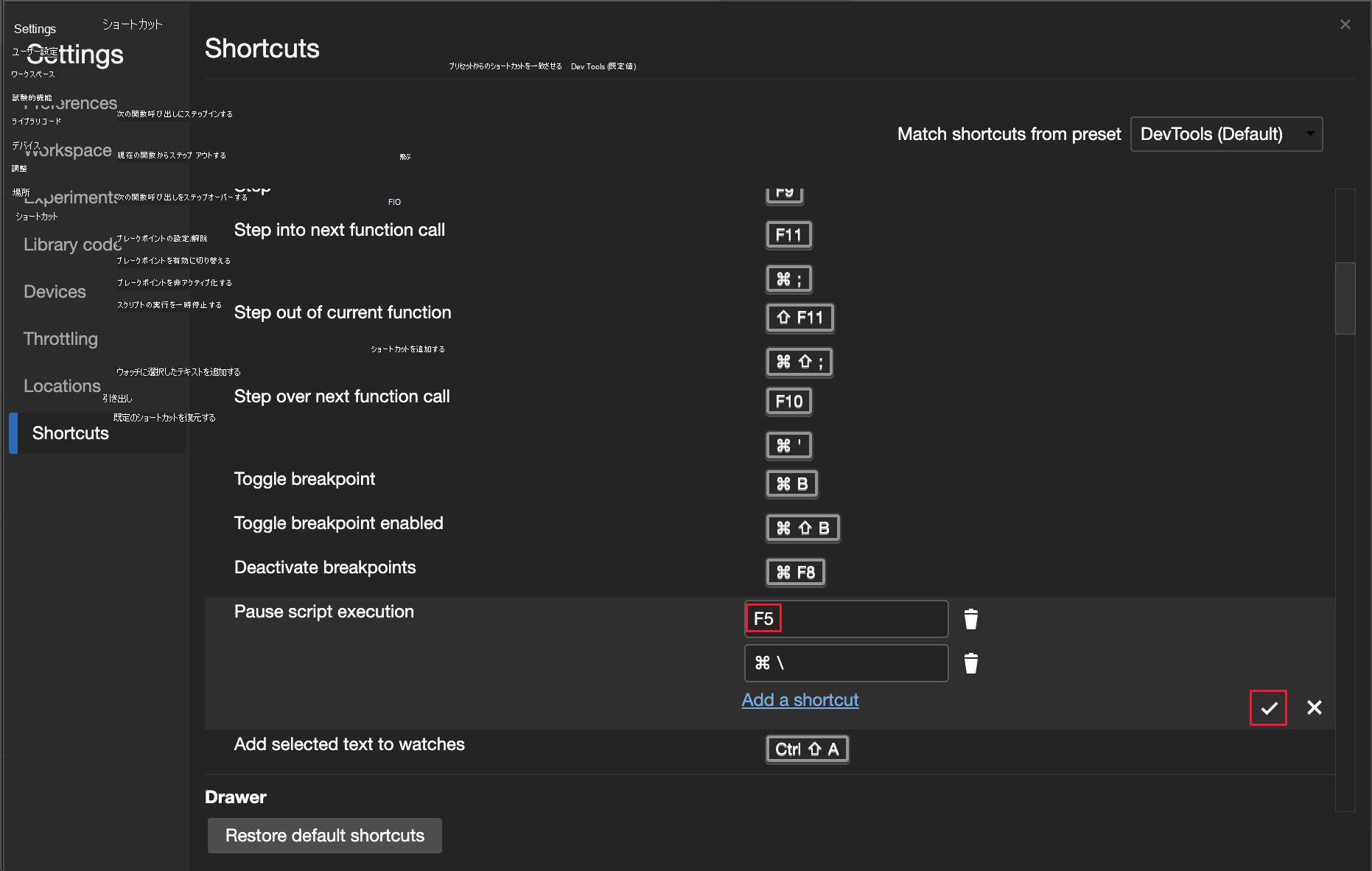The height and width of the screenshot is (871, 1372).
Task: Delete the ⌘\ shortcut using its trash icon
Action: tap(970, 662)
